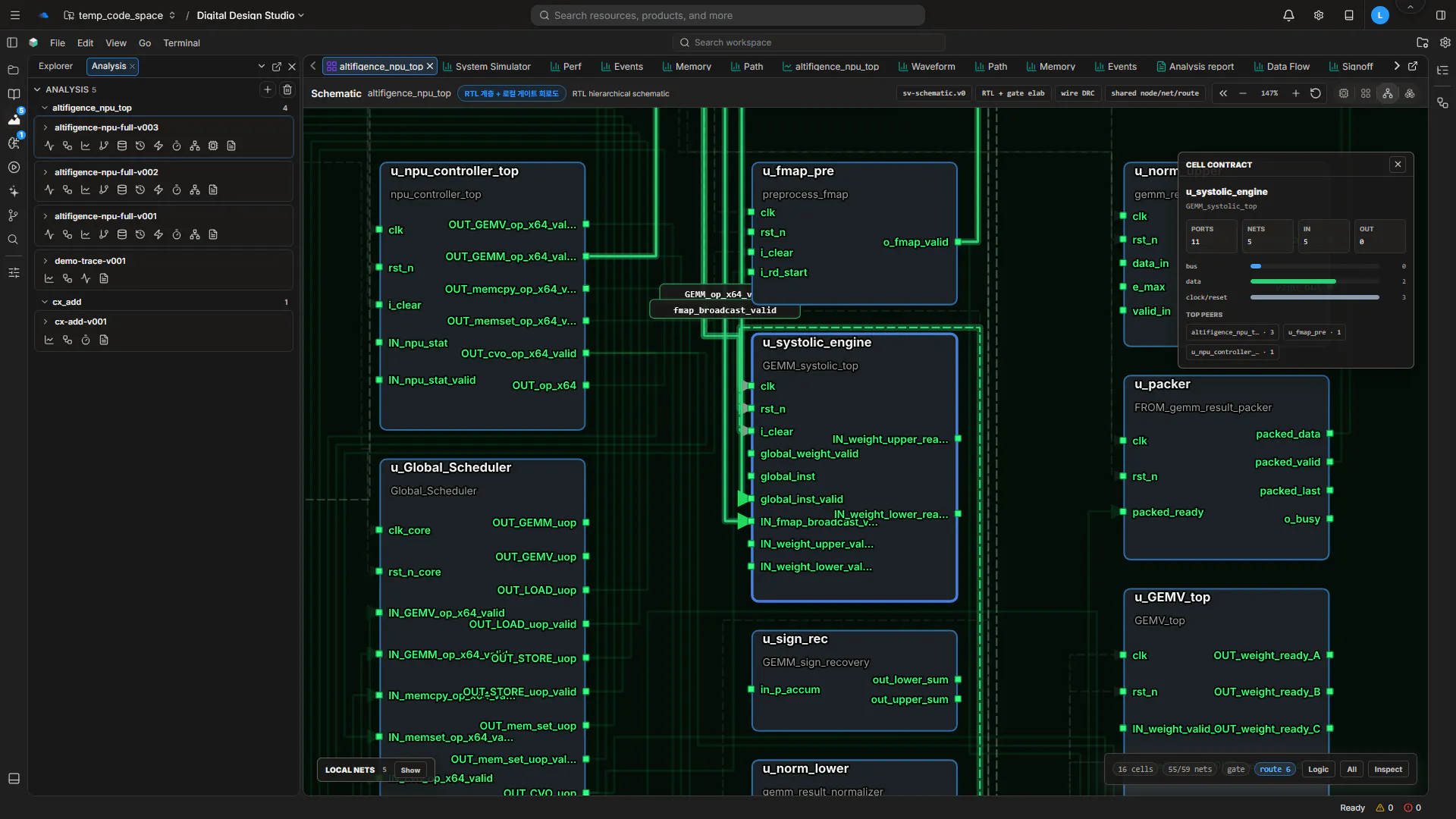
Task: Open the sliders settings icon in sidebar
Action: tap(14, 273)
